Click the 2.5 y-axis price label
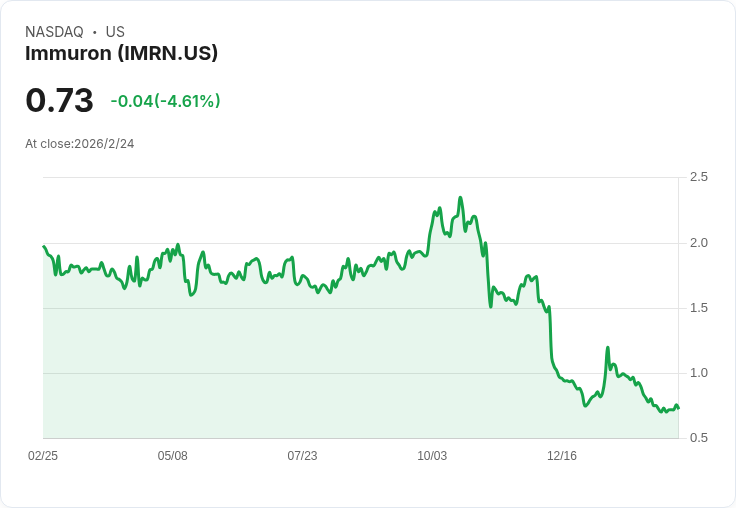 [x=699, y=177]
